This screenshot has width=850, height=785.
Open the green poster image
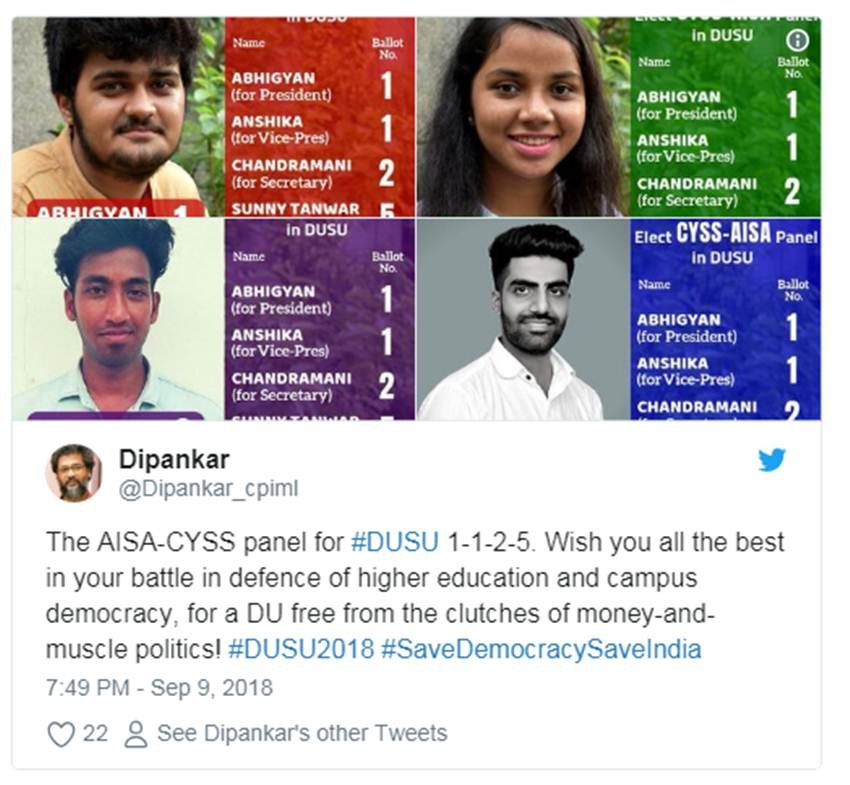(619, 117)
